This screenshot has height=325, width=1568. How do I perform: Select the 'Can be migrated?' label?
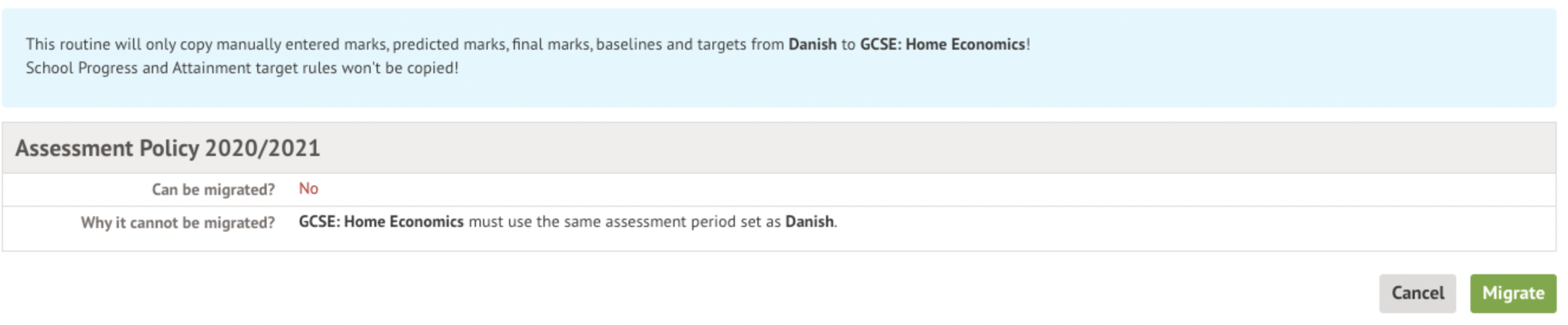213,190
